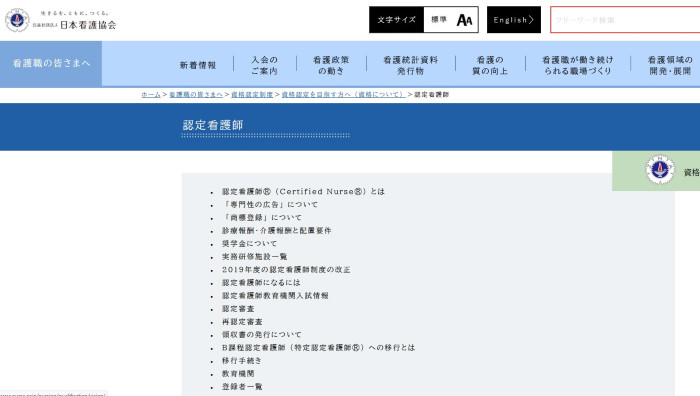Open the 教育機関 link
Screen dimensions: 700x396
238,373
